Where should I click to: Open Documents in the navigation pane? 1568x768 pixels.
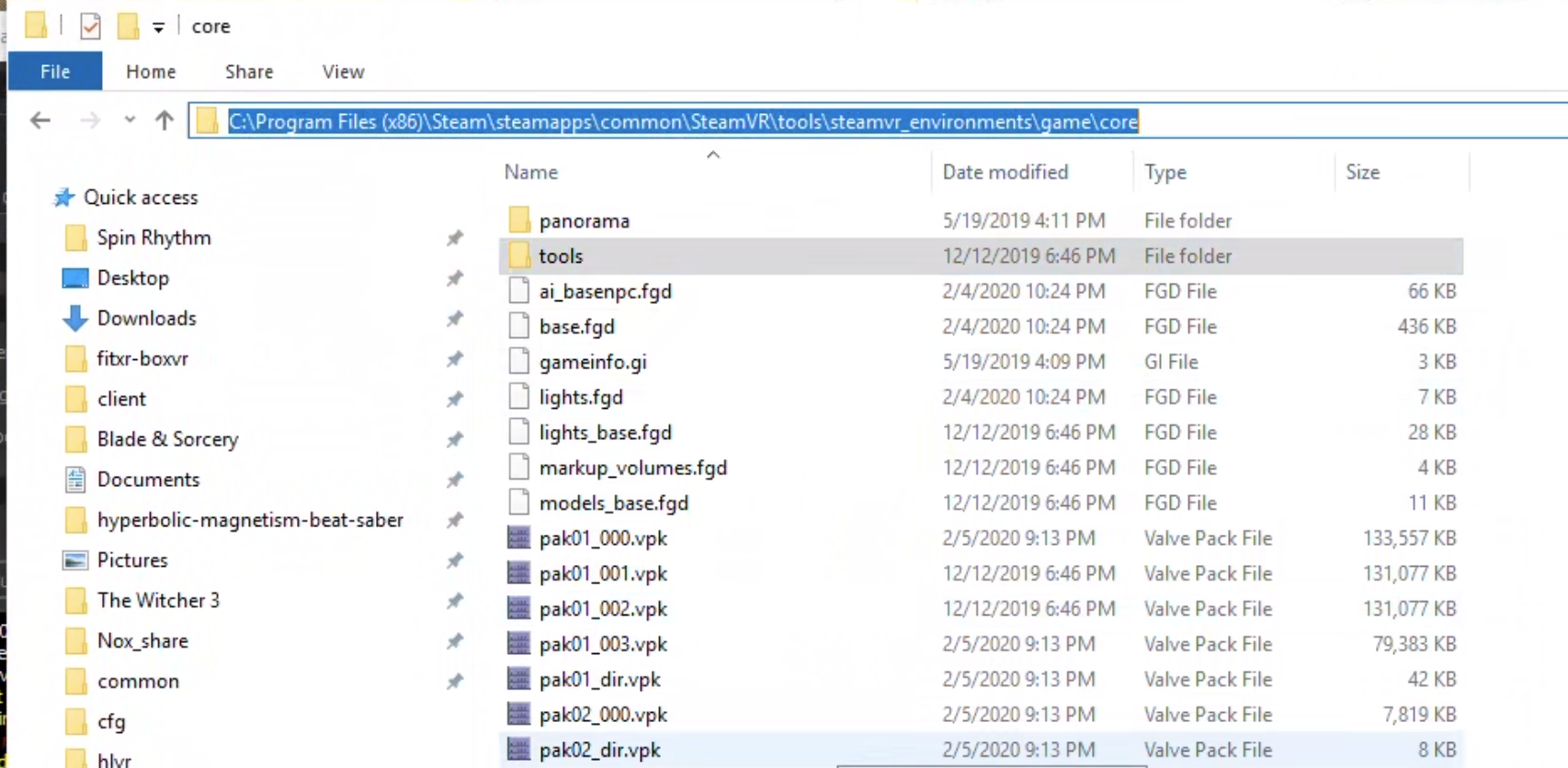[148, 480]
